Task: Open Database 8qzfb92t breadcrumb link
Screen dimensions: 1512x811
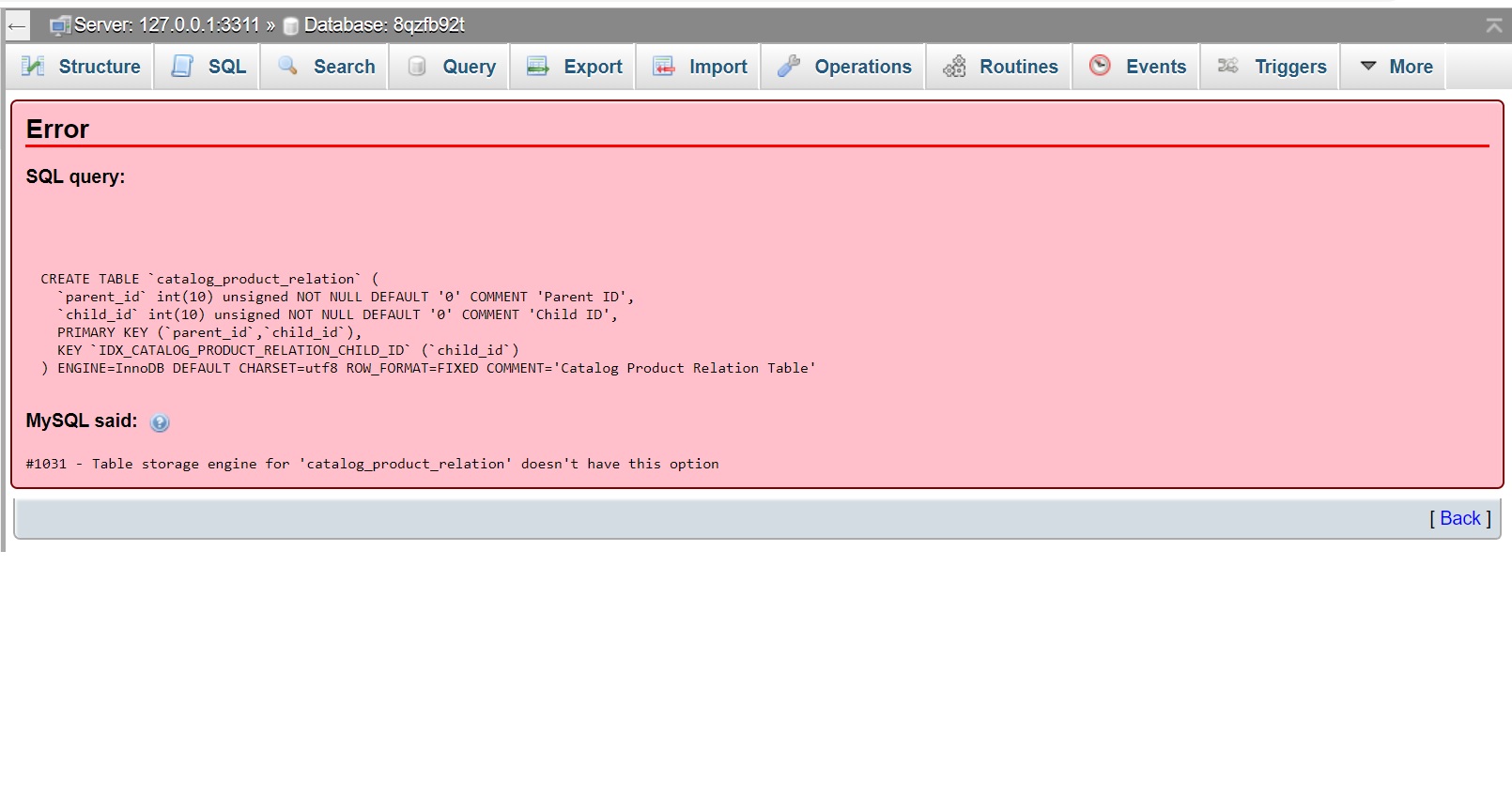Action: click(x=383, y=25)
